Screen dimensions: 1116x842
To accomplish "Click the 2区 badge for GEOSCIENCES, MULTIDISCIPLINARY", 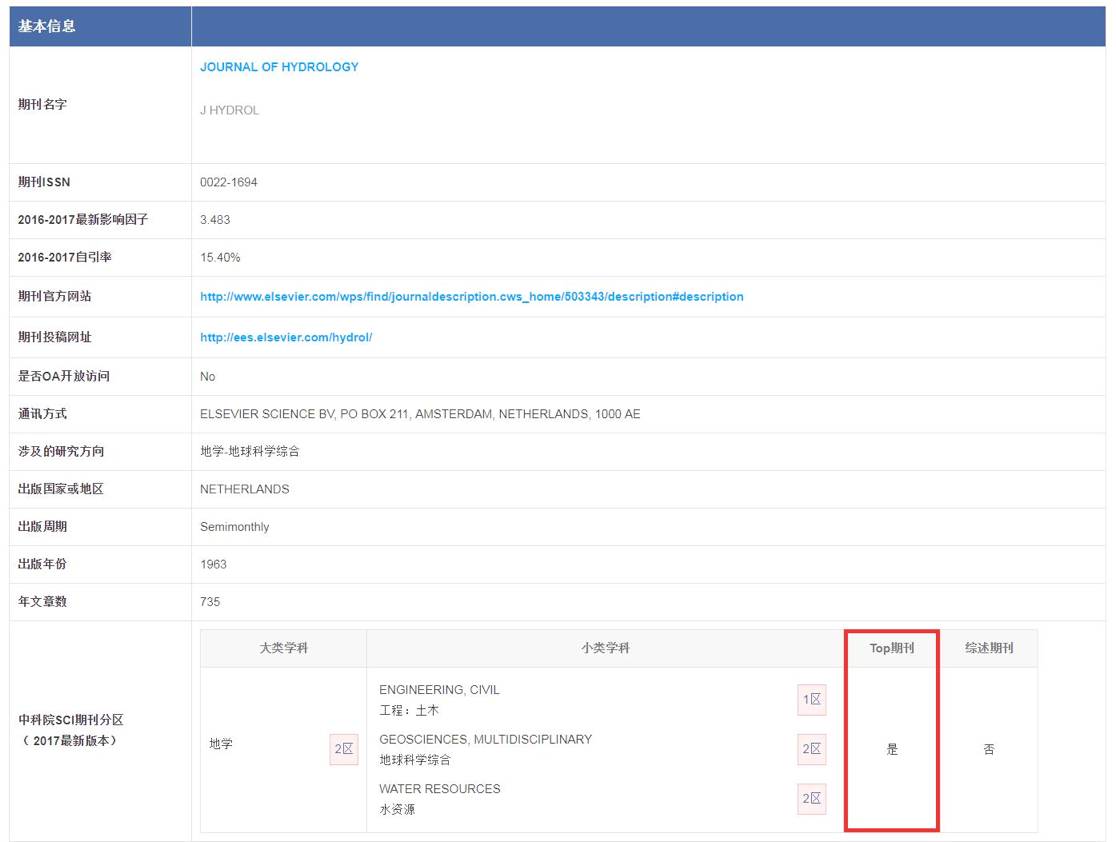I will point(811,749).
